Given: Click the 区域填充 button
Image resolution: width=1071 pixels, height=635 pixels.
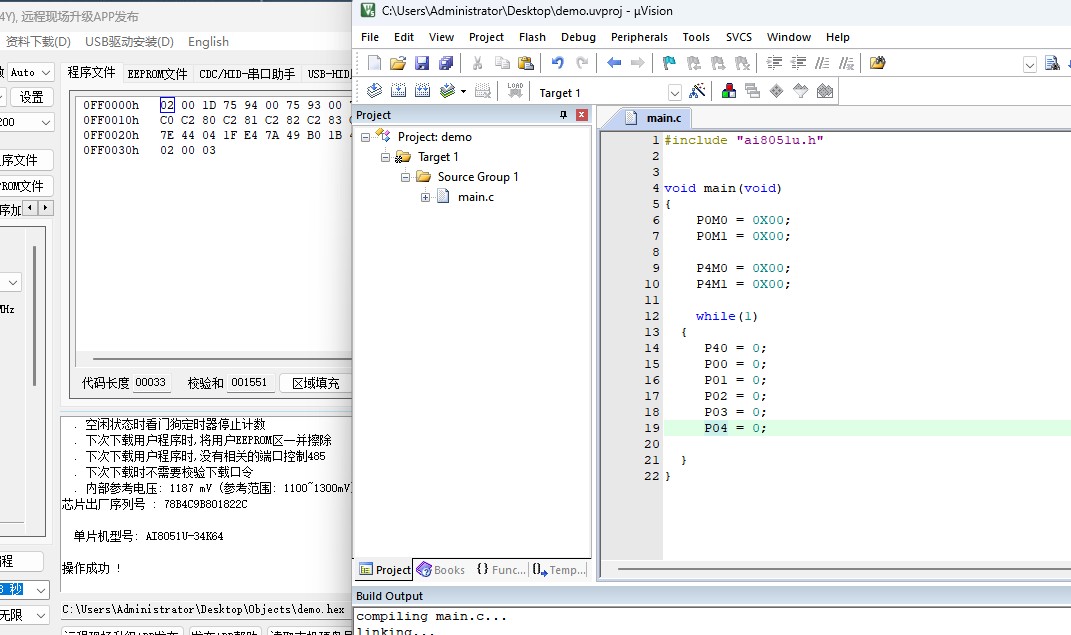Looking at the screenshot, I should pos(316,383).
